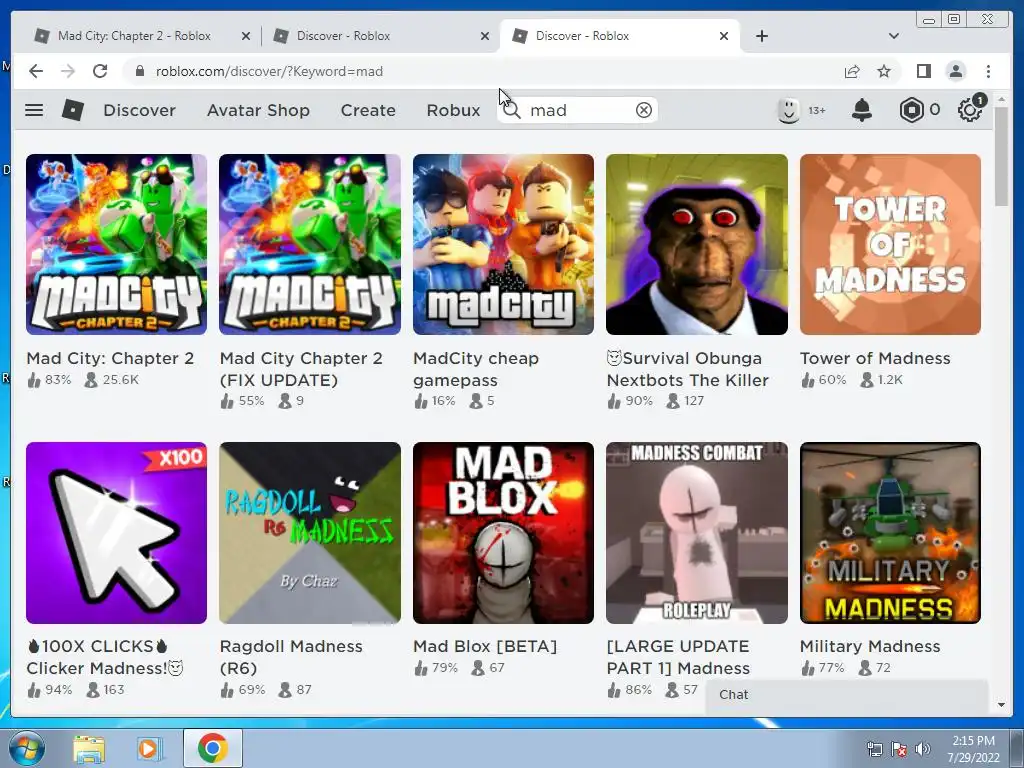
Task: Expand the Chrome tab search chevron
Action: tap(894, 36)
